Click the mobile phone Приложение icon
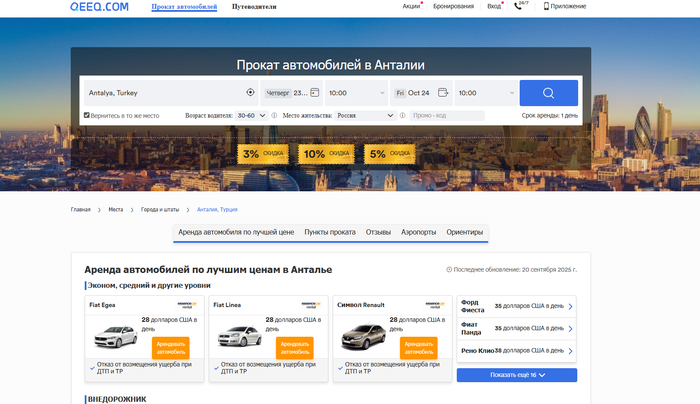The width and height of the screenshot is (700, 404). [x=546, y=6]
